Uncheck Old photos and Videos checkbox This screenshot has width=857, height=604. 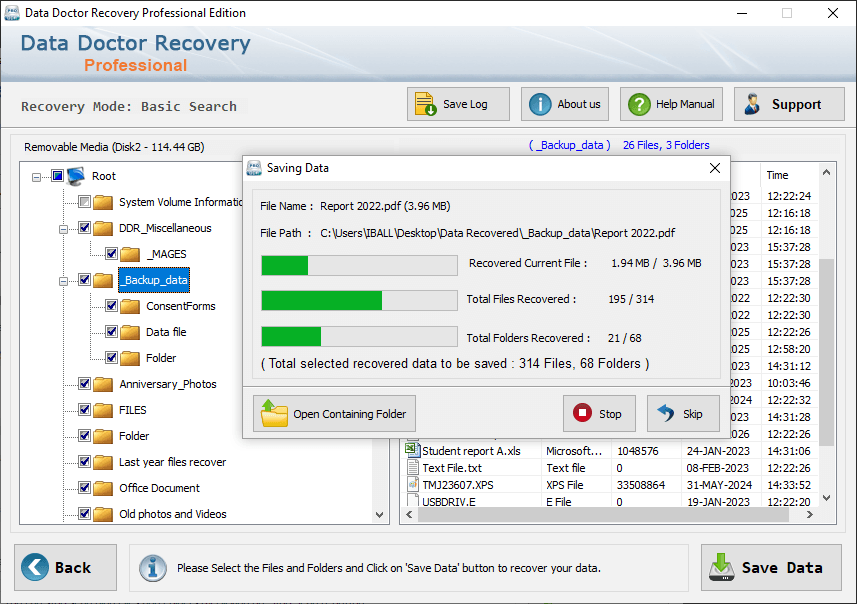click(x=84, y=513)
